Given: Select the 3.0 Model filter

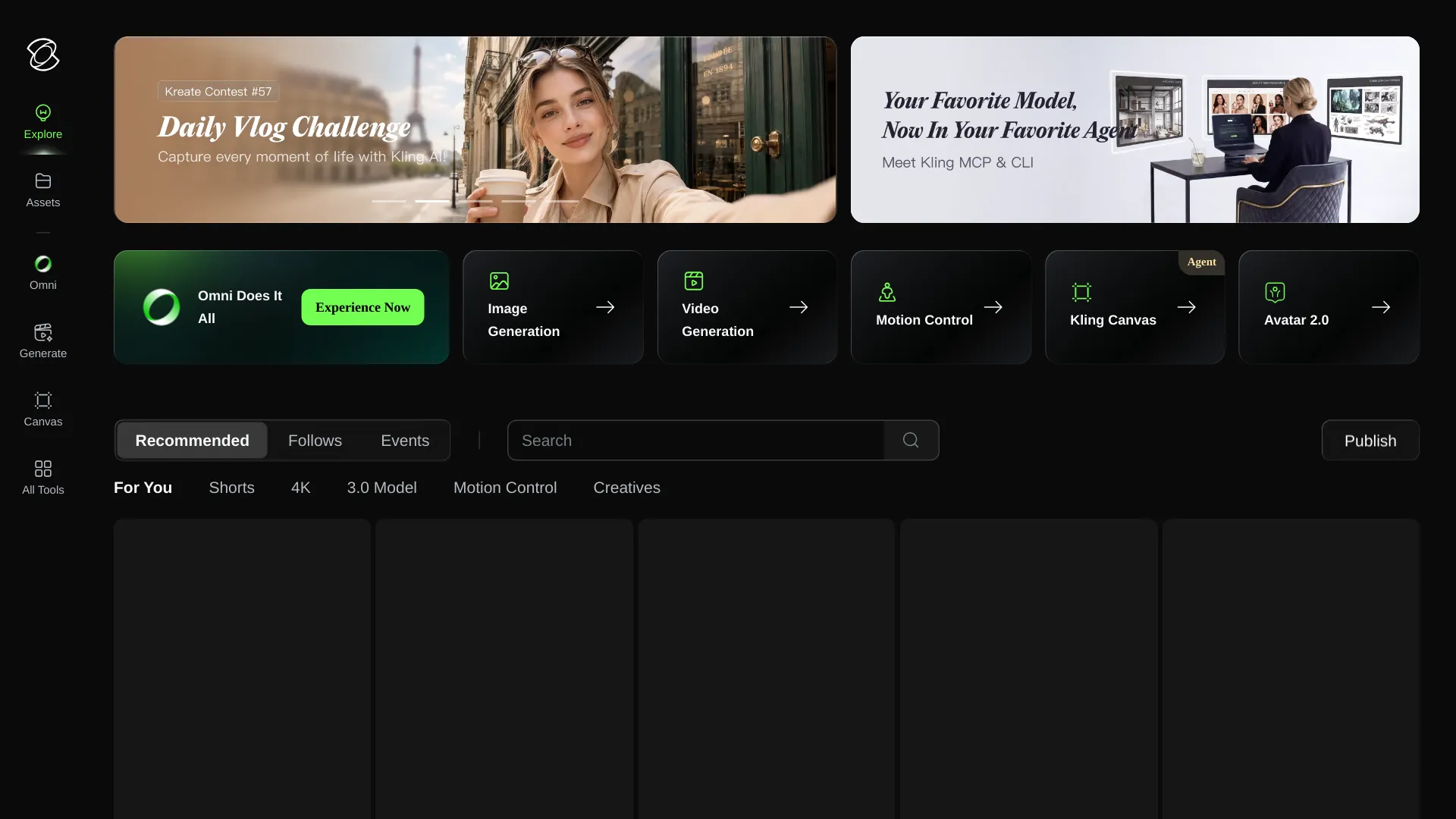Looking at the screenshot, I should click(381, 488).
